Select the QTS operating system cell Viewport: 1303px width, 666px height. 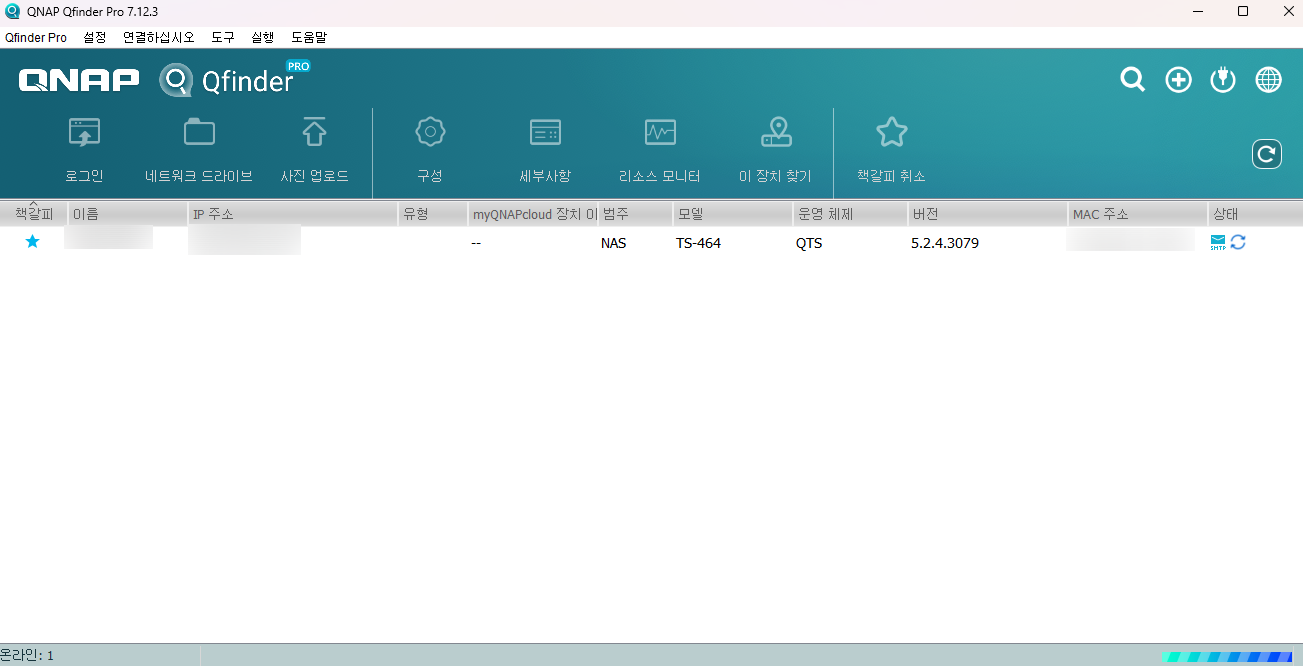[x=809, y=243]
